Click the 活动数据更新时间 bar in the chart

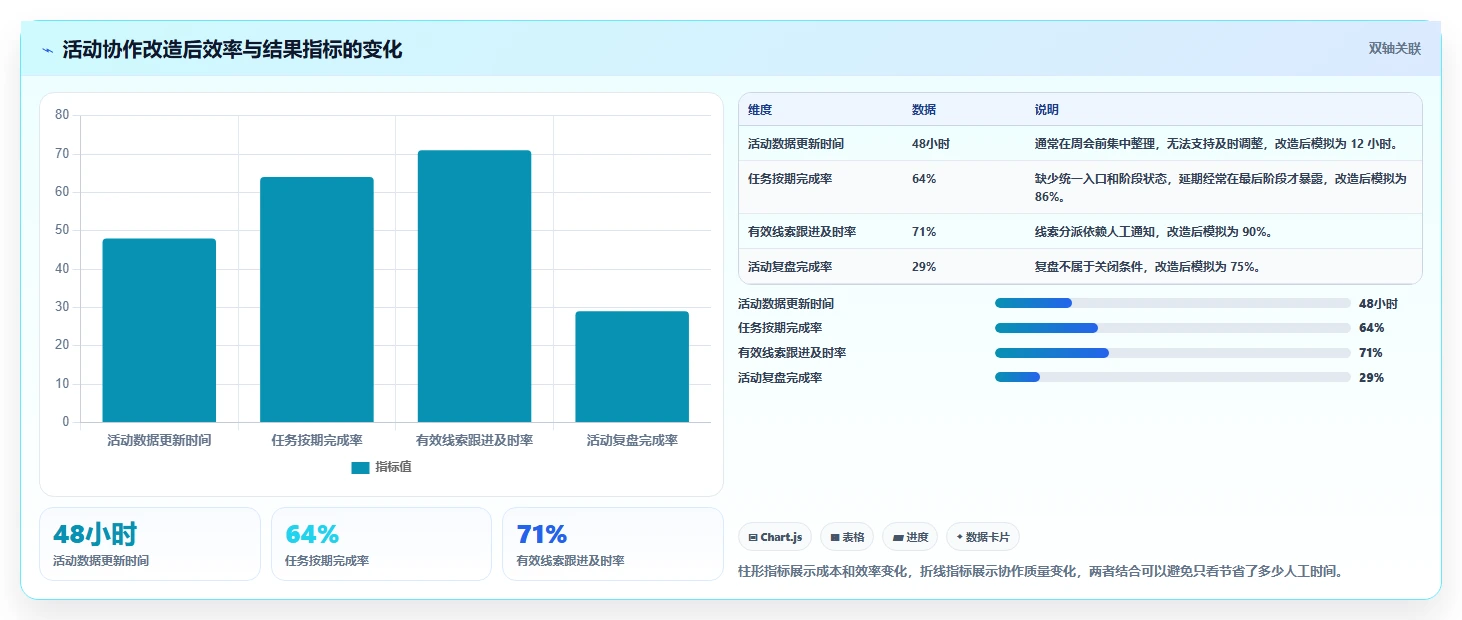click(159, 330)
